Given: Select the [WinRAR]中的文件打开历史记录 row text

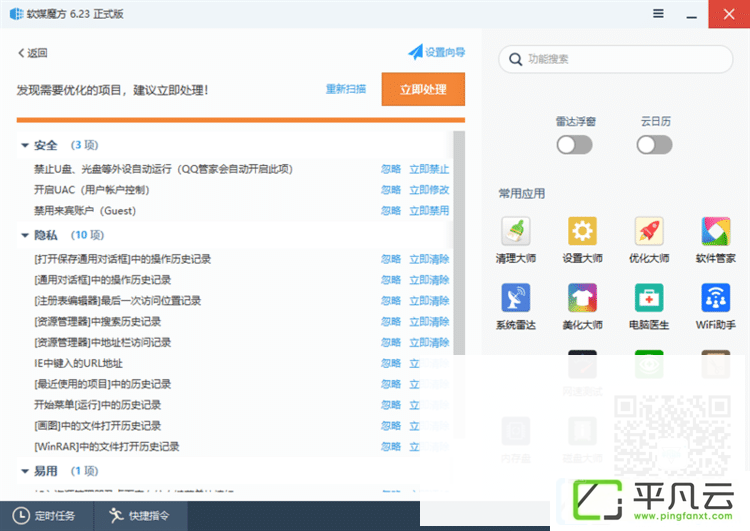Looking at the screenshot, I should [x=107, y=447].
